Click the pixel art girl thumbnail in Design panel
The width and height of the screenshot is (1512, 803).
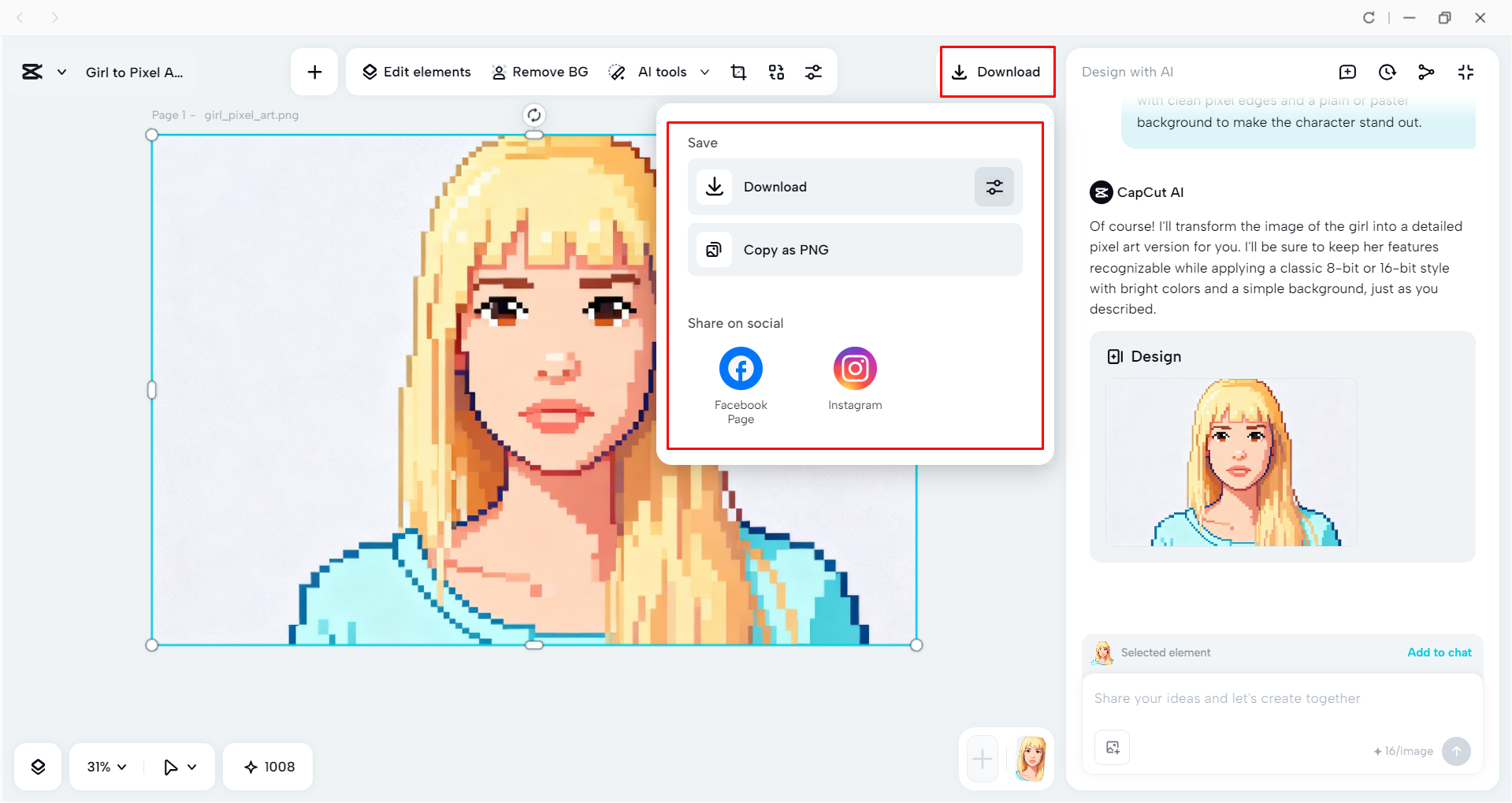pos(1232,463)
